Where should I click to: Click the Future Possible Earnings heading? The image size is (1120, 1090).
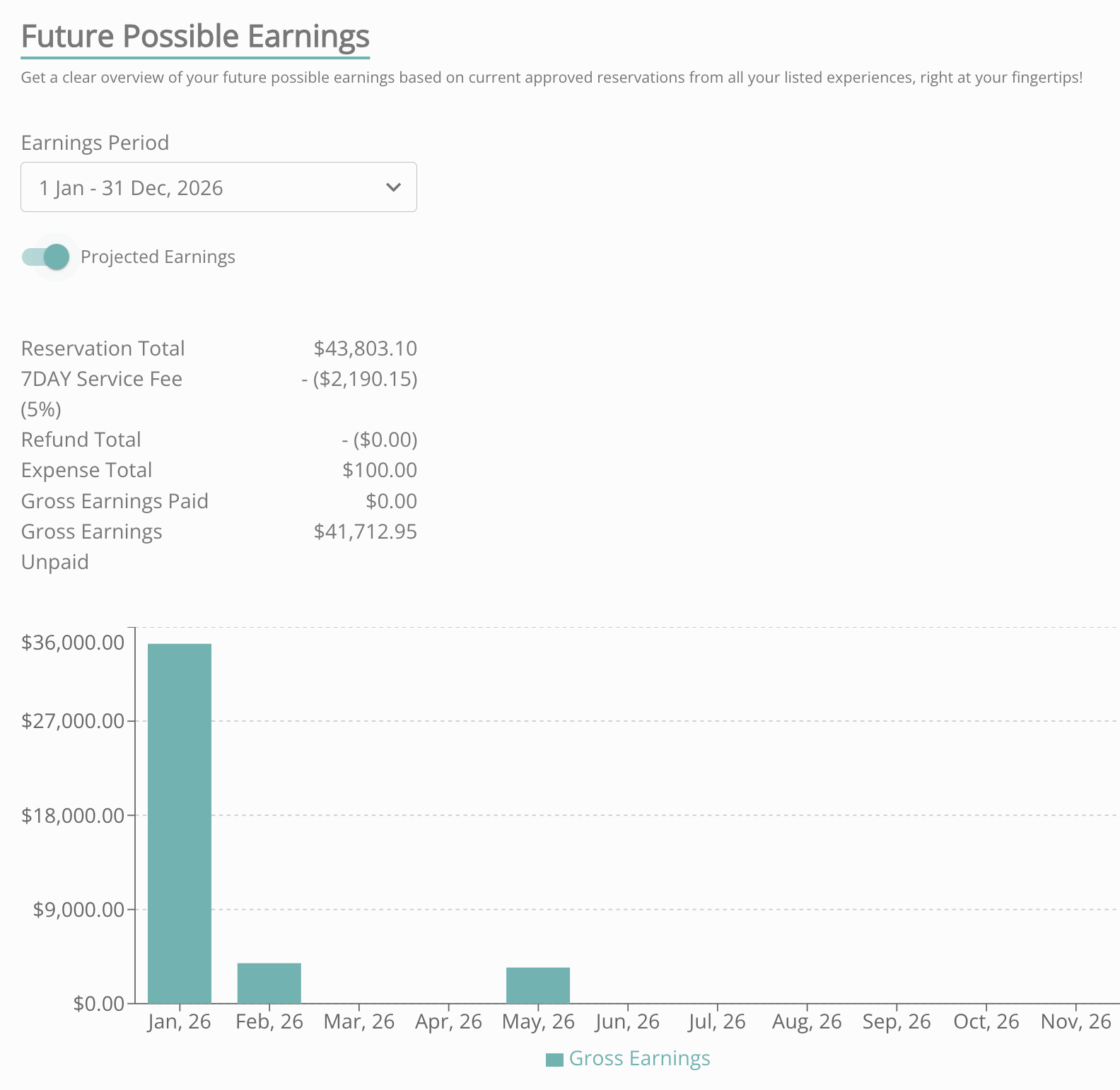[195, 37]
